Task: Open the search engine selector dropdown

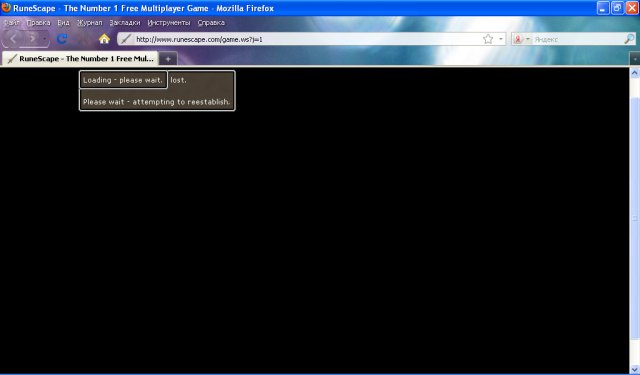Action: (521, 39)
